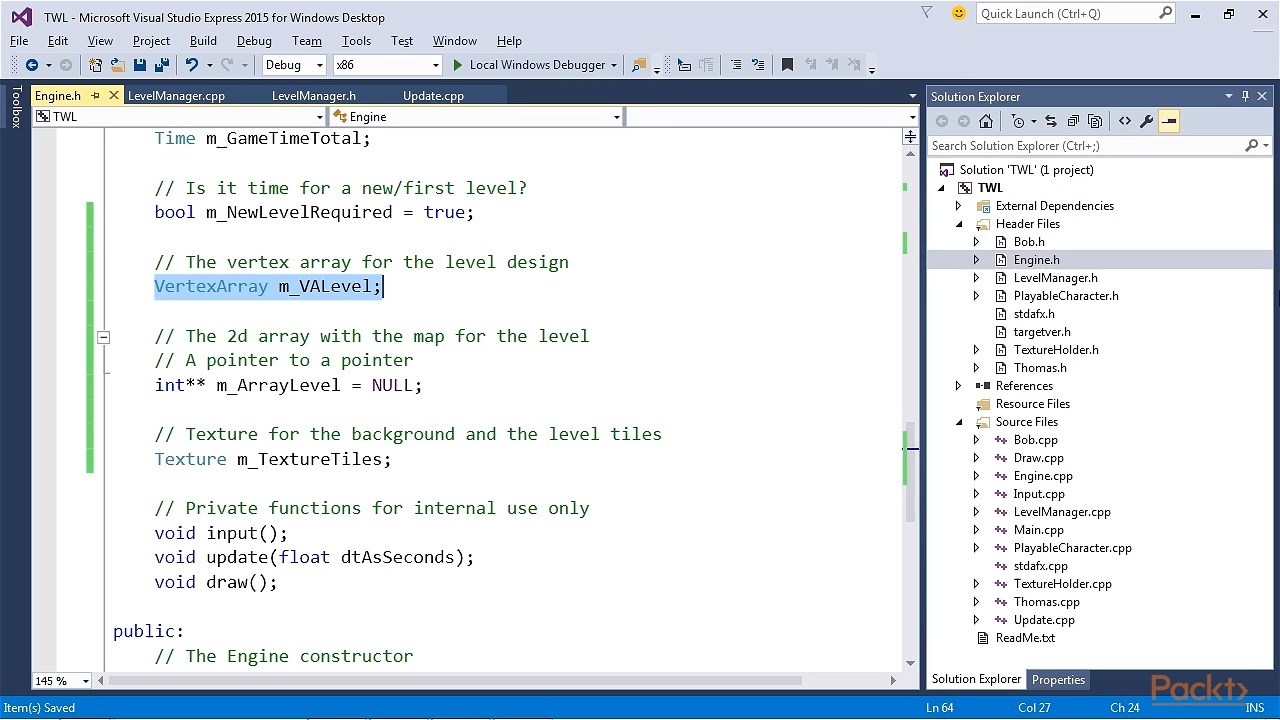Open document tabs overflow dropdown
Image resolution: width=1280 pixels, height=720 pixels.
pyautogui.click(x=912, y=96)
